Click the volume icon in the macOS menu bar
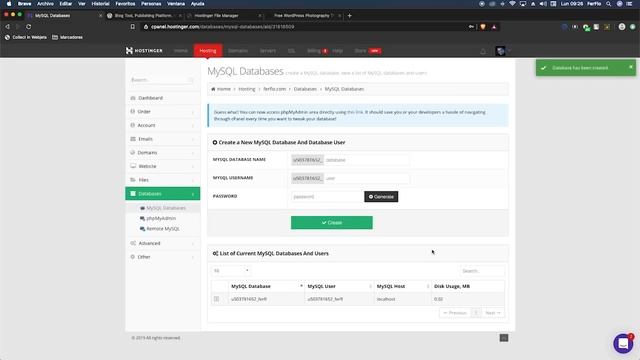Image resolution: width=640 pixels, height=360 pixels. click(543, 4)
